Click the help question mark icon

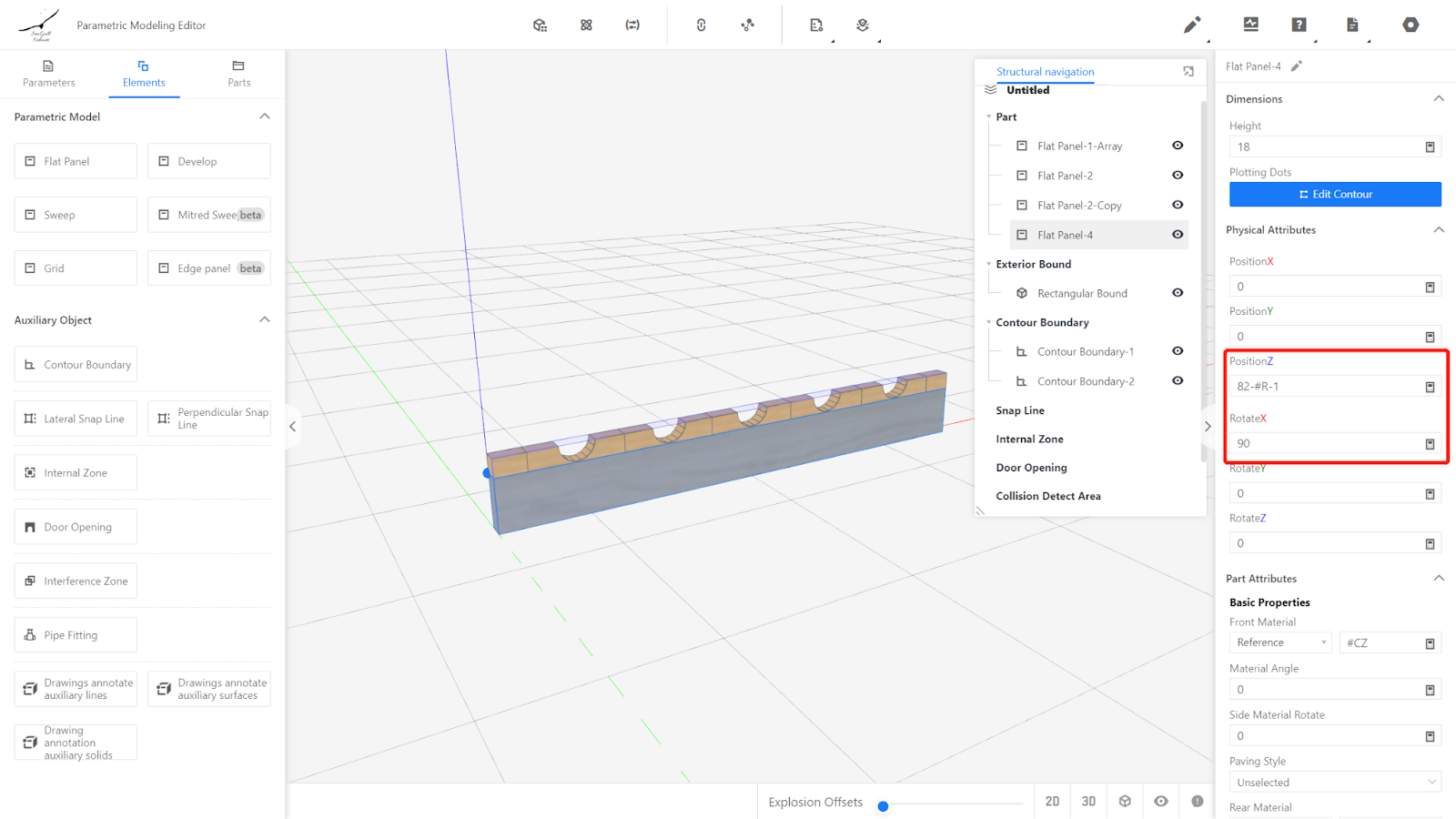click(x=1299, y=25)
